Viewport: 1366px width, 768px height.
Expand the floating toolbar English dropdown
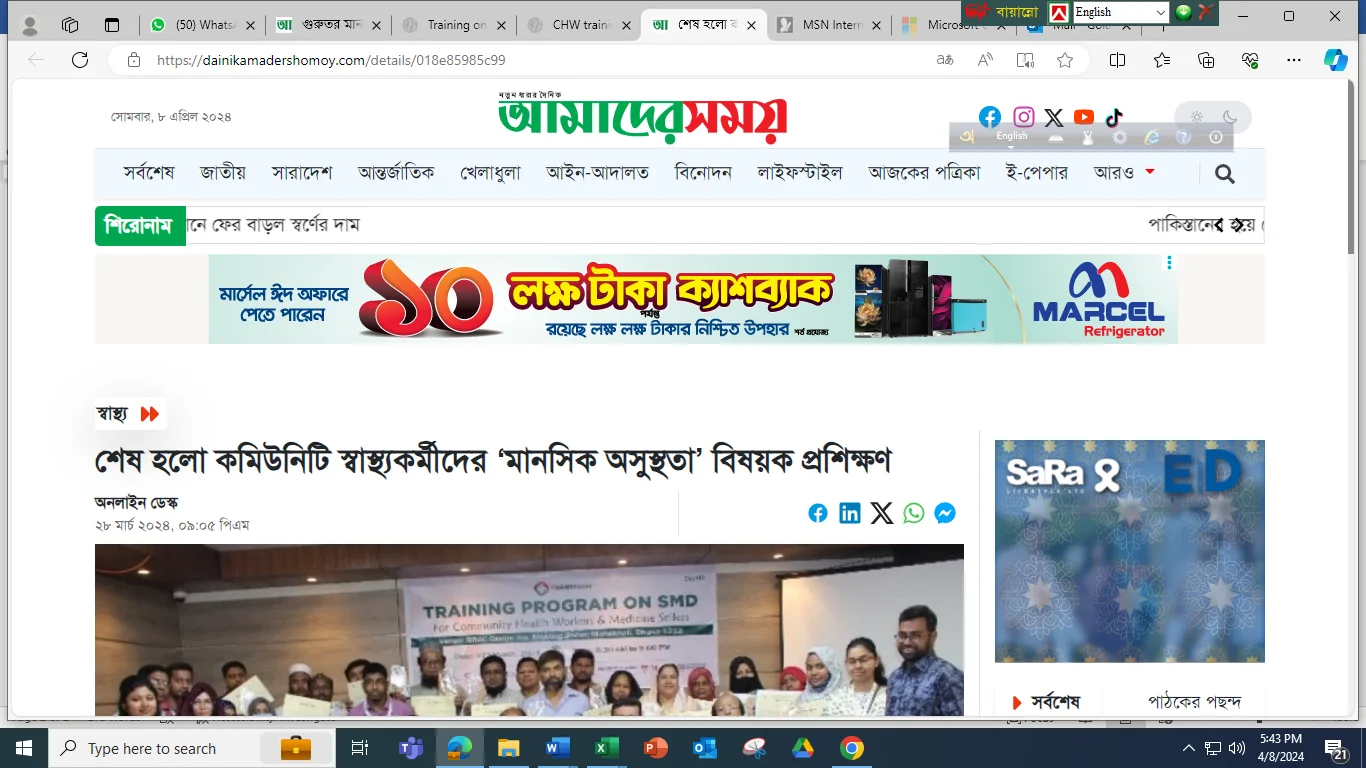point(1012,137)
